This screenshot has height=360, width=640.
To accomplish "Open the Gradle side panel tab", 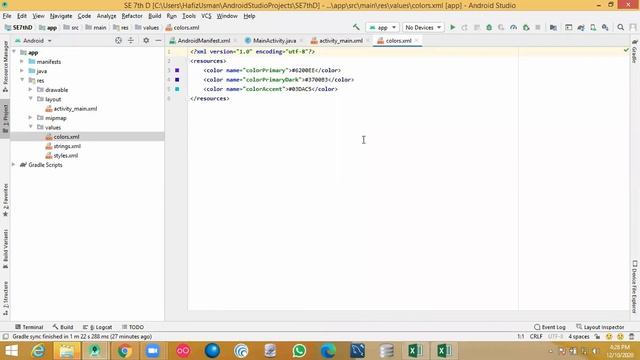I will point(635,51).
